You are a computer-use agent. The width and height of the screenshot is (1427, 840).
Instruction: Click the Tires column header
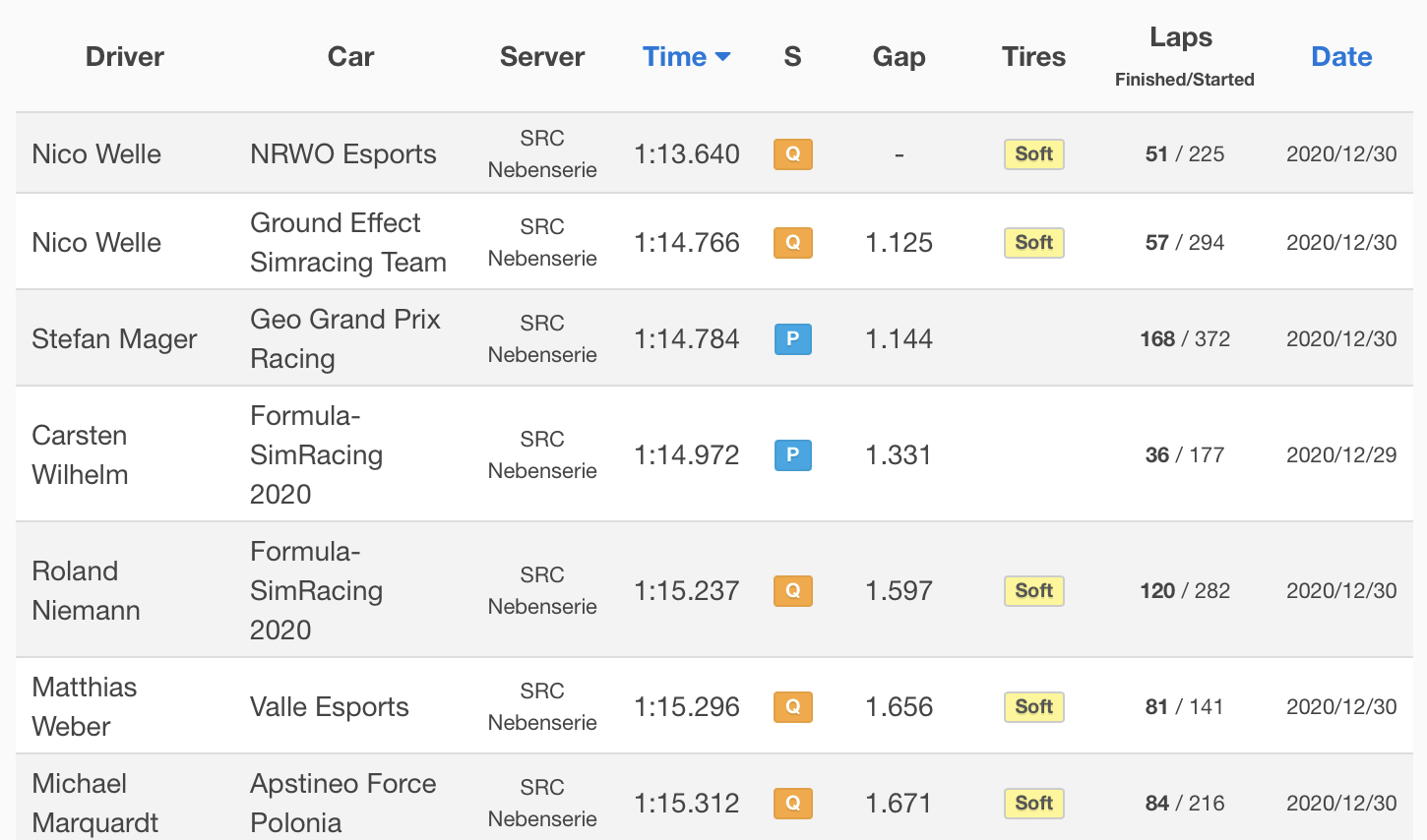click(1033, 57)
